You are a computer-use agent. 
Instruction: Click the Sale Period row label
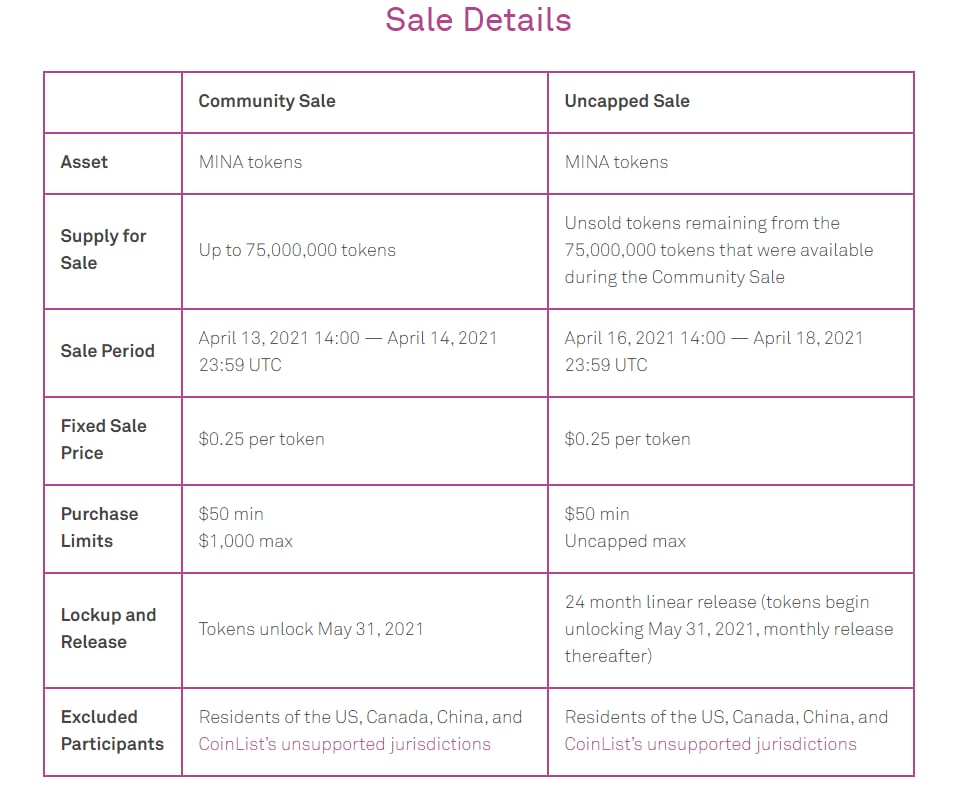[107, 351]
